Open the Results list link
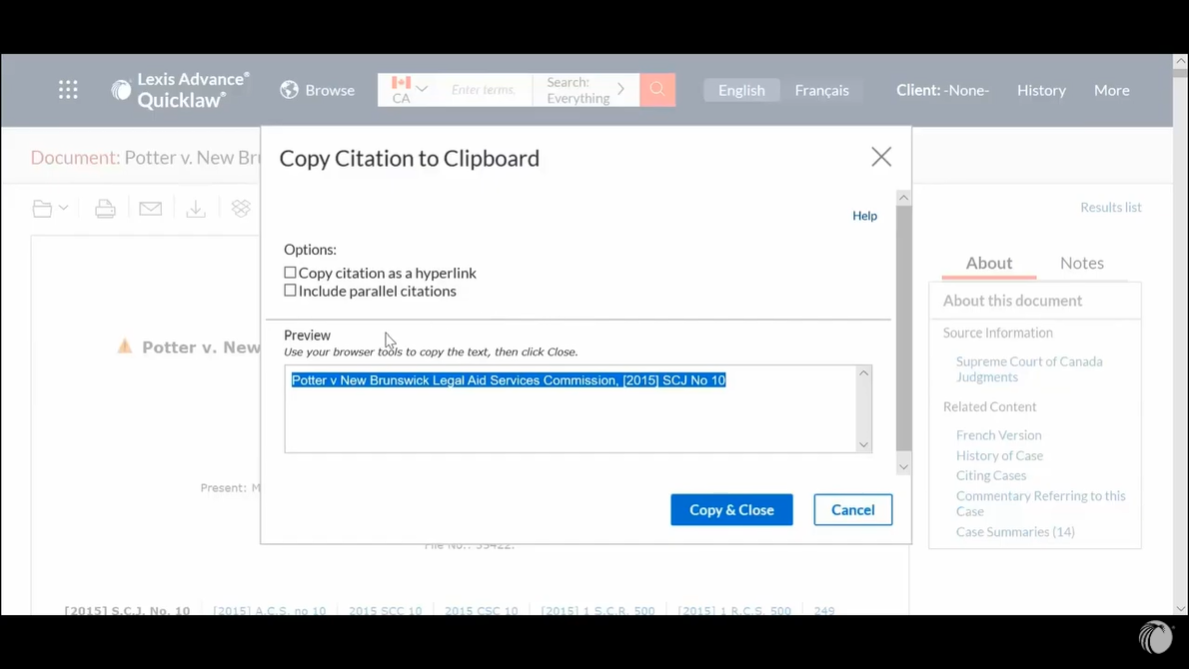 [1111, 207]
